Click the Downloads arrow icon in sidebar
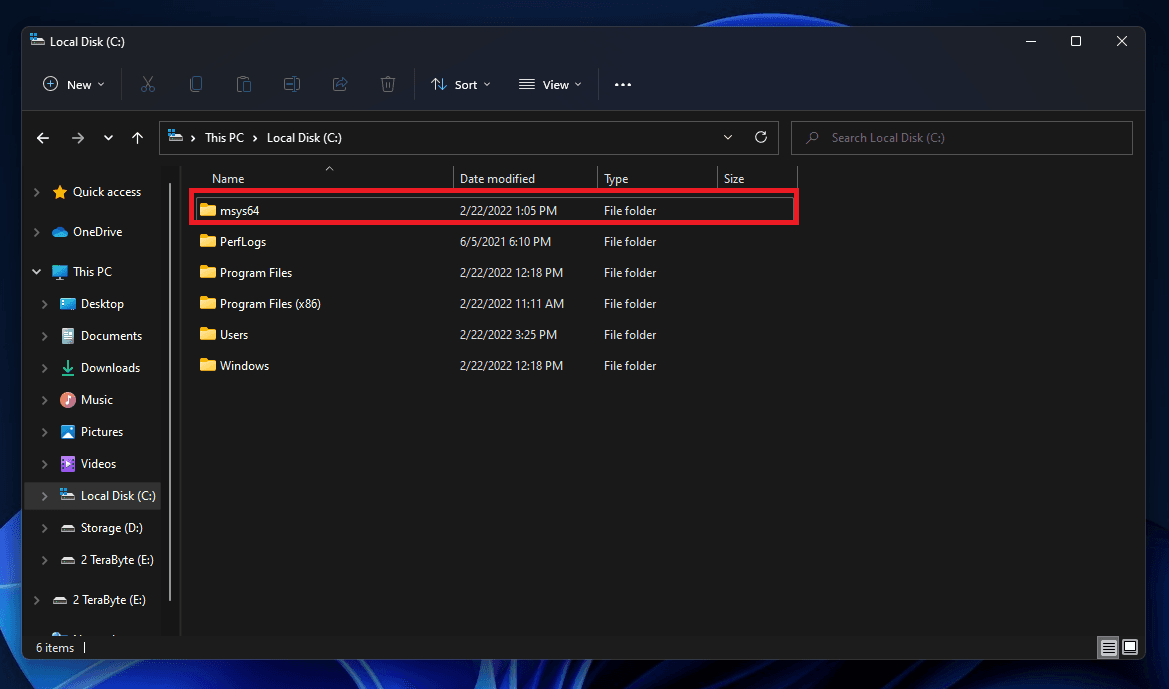 tap(68, 368)
